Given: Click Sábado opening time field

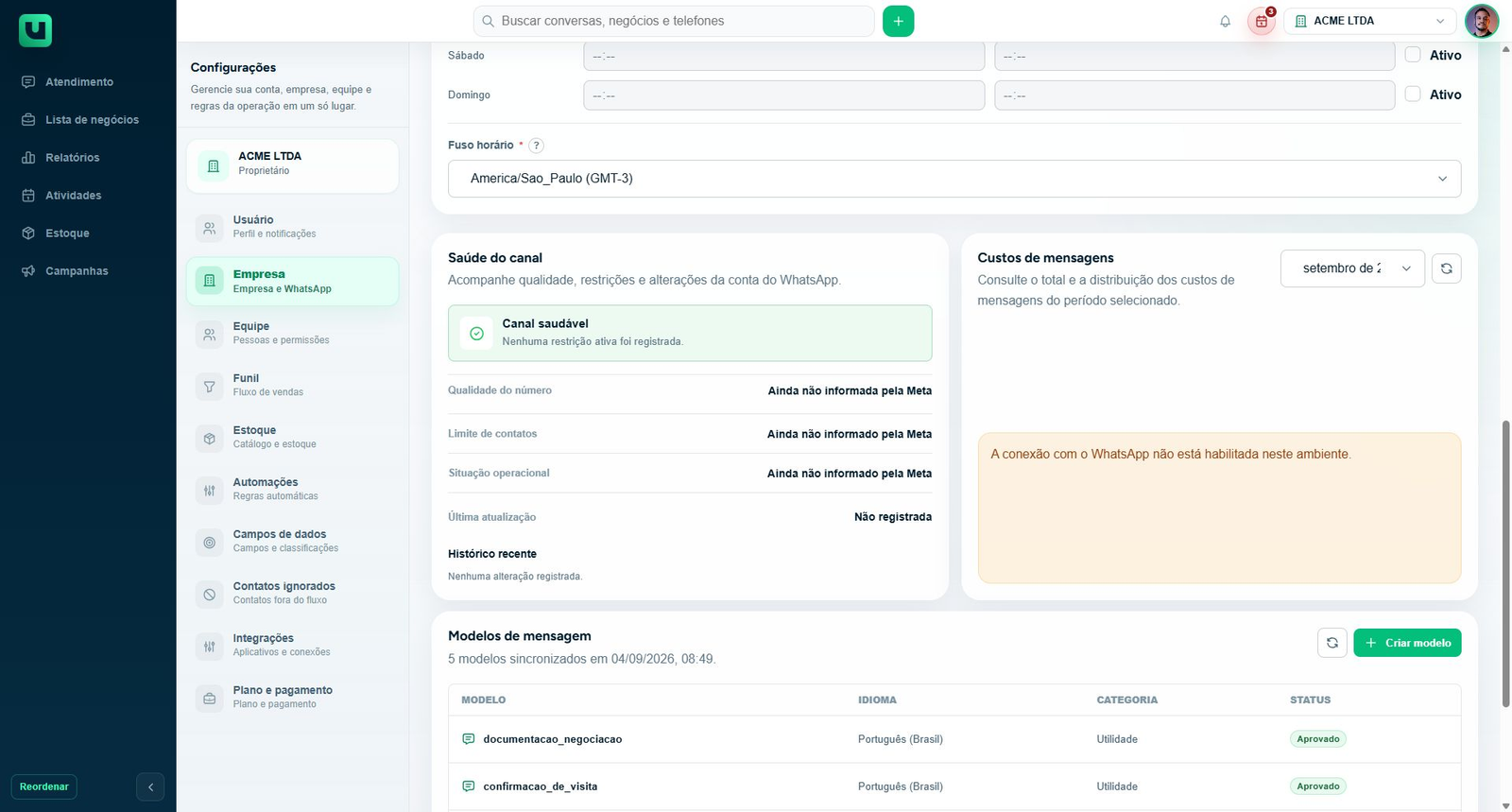Looking at the screenshot, I should point(783,56).
